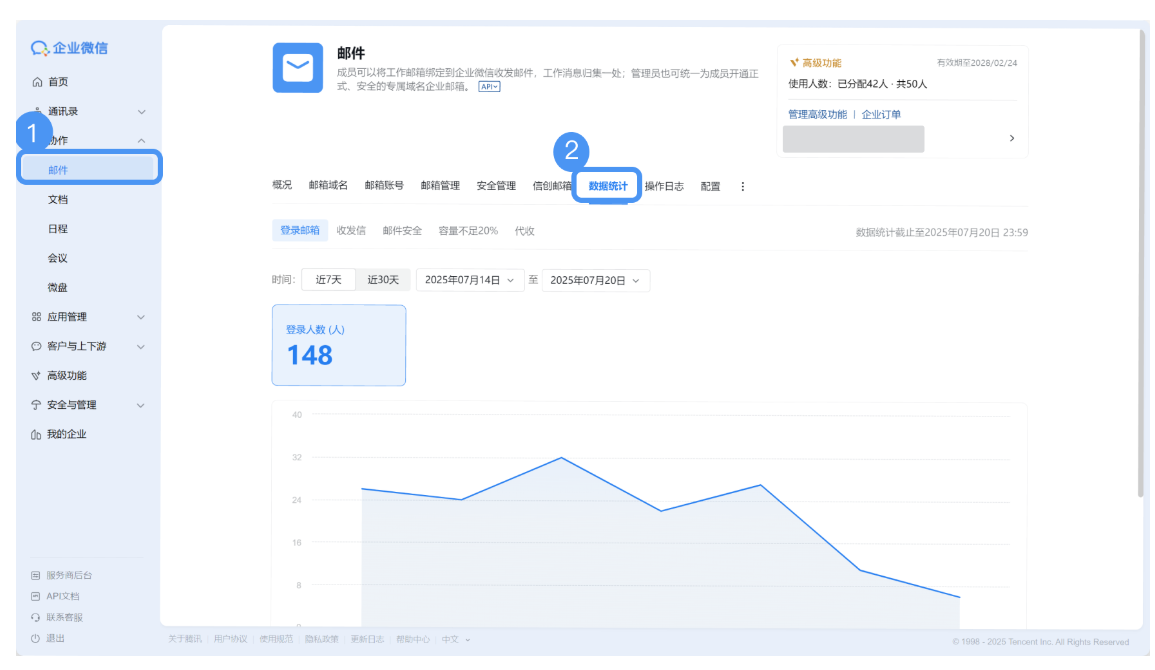The height and width of the screenshot is (670, 1155).
Task: Select the 容量不足20% sub-tab
Action: point(468,230)
